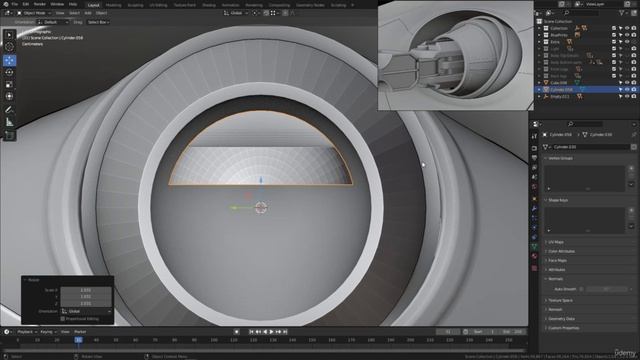The height and width of the screenshot is (360, 640).
Task: Select the Measure tool
Action: pos(9,122)
